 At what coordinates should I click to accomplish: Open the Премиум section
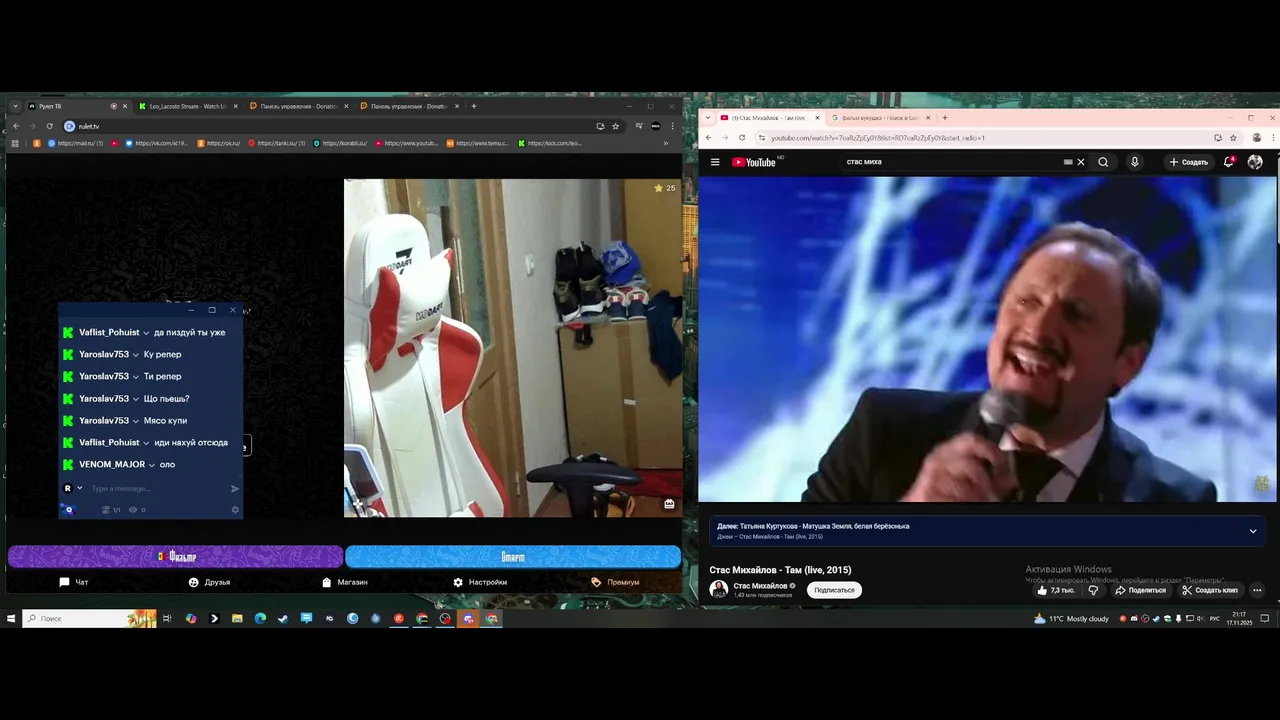click(615, 582)
